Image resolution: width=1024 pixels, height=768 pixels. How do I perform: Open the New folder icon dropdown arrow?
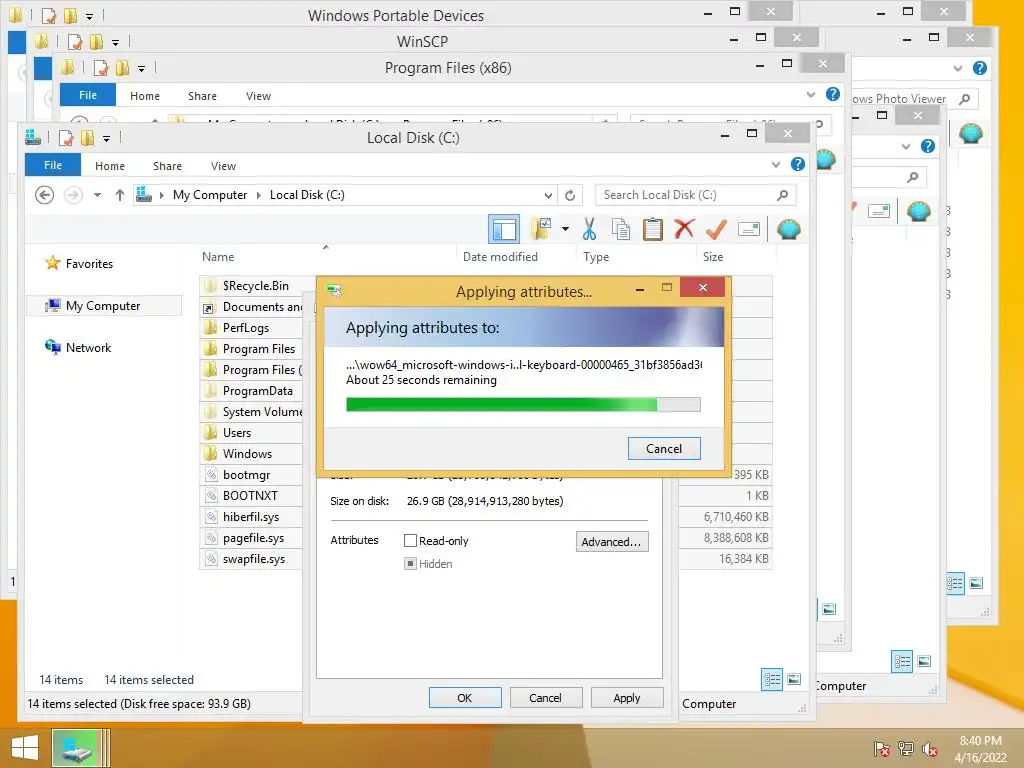pyautogui.click(x=566, y=229)
